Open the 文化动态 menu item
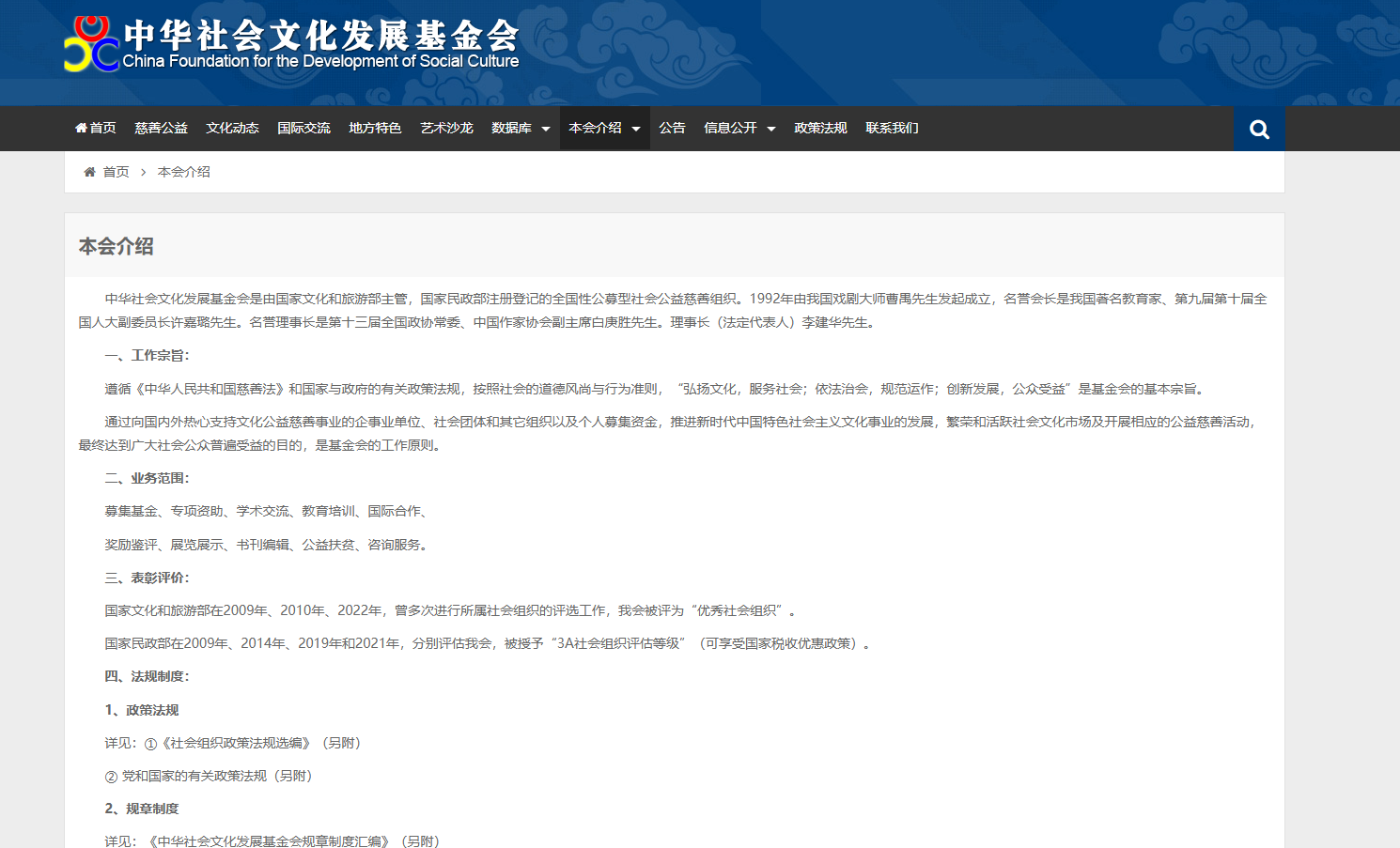The image size is (1400, 848). [x=232, y=128]
